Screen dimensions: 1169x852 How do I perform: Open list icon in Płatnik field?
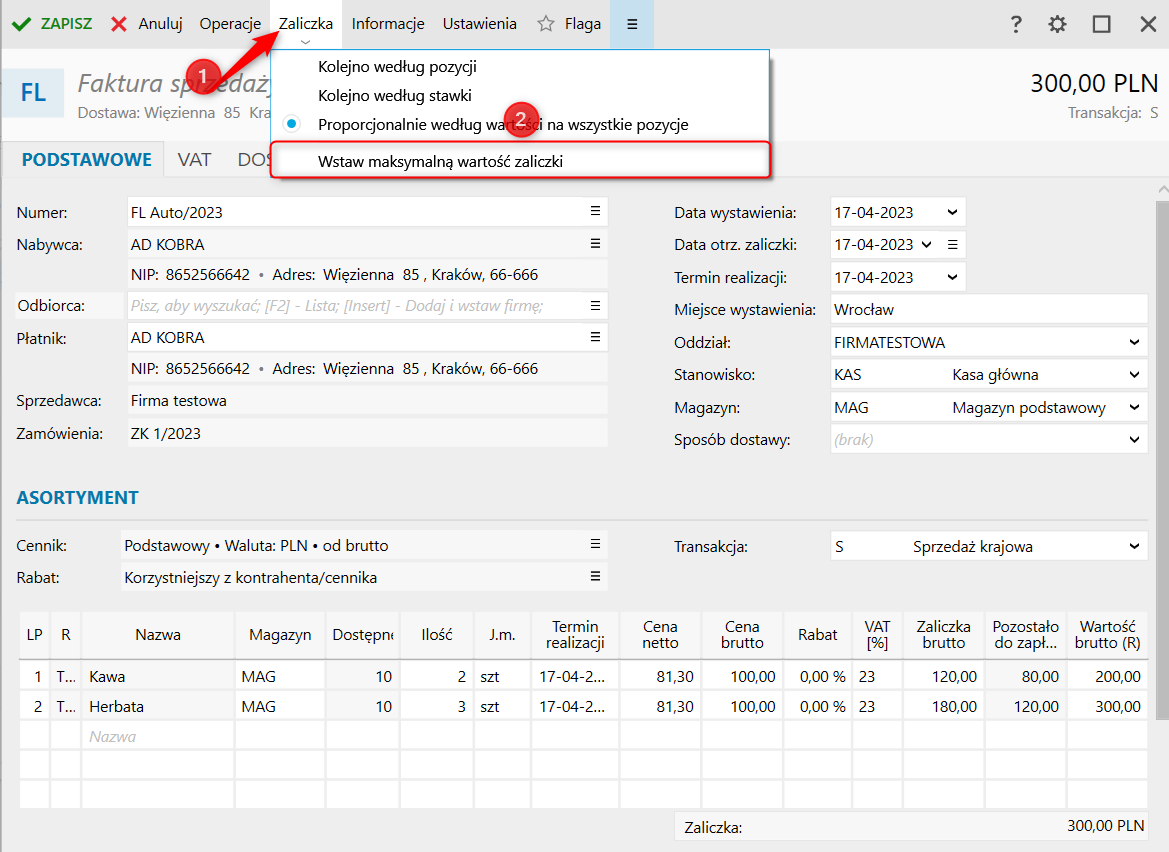point(595,337)
